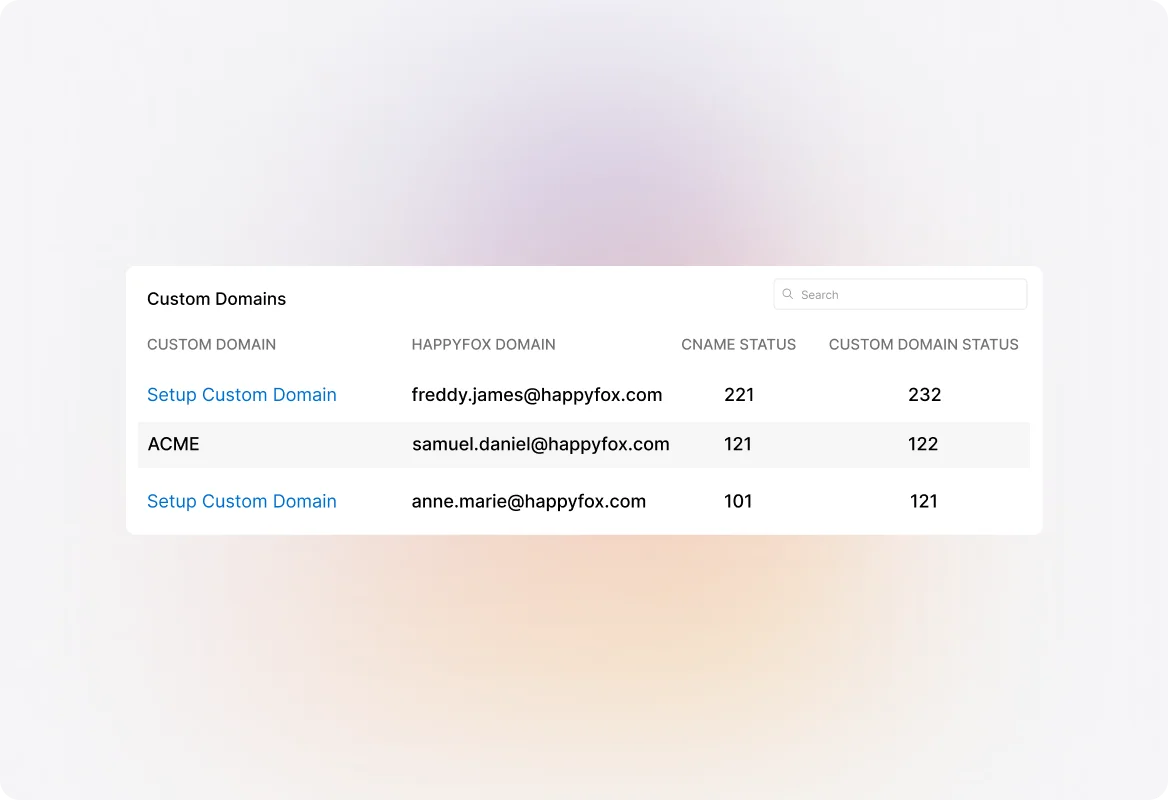Click the magnifier icon in the search box
The image size is (1168, 800).
[787, 294]
